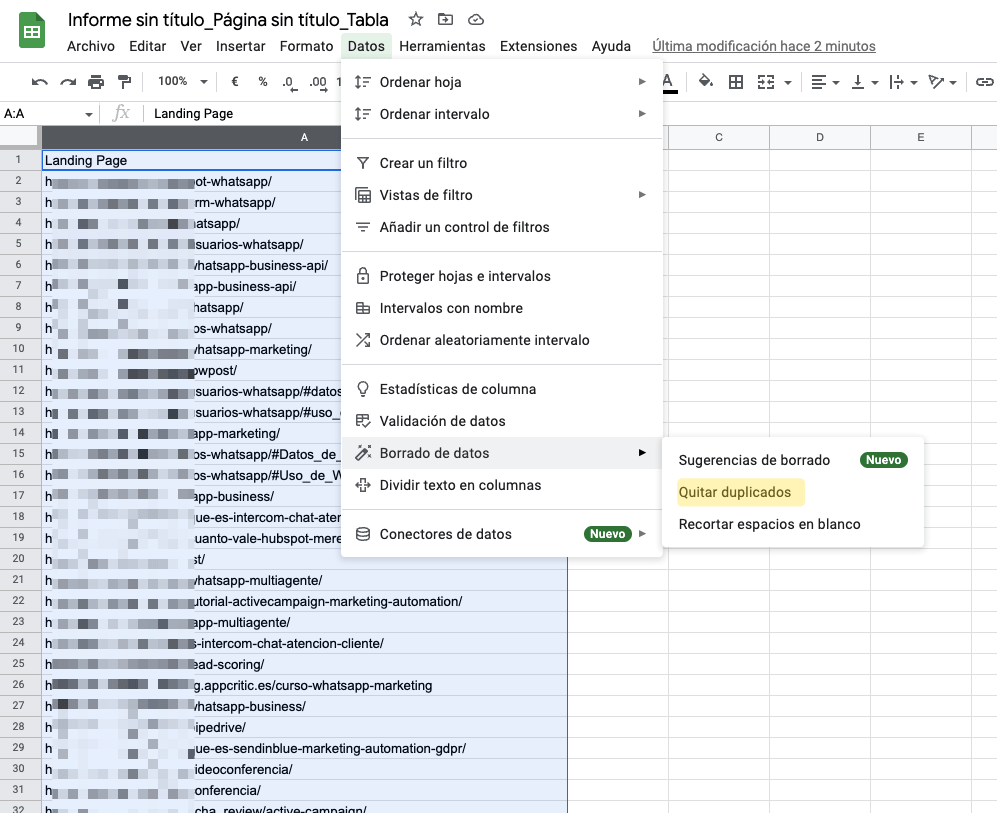
Task: Click the borders grid icon
Action: 736,82
